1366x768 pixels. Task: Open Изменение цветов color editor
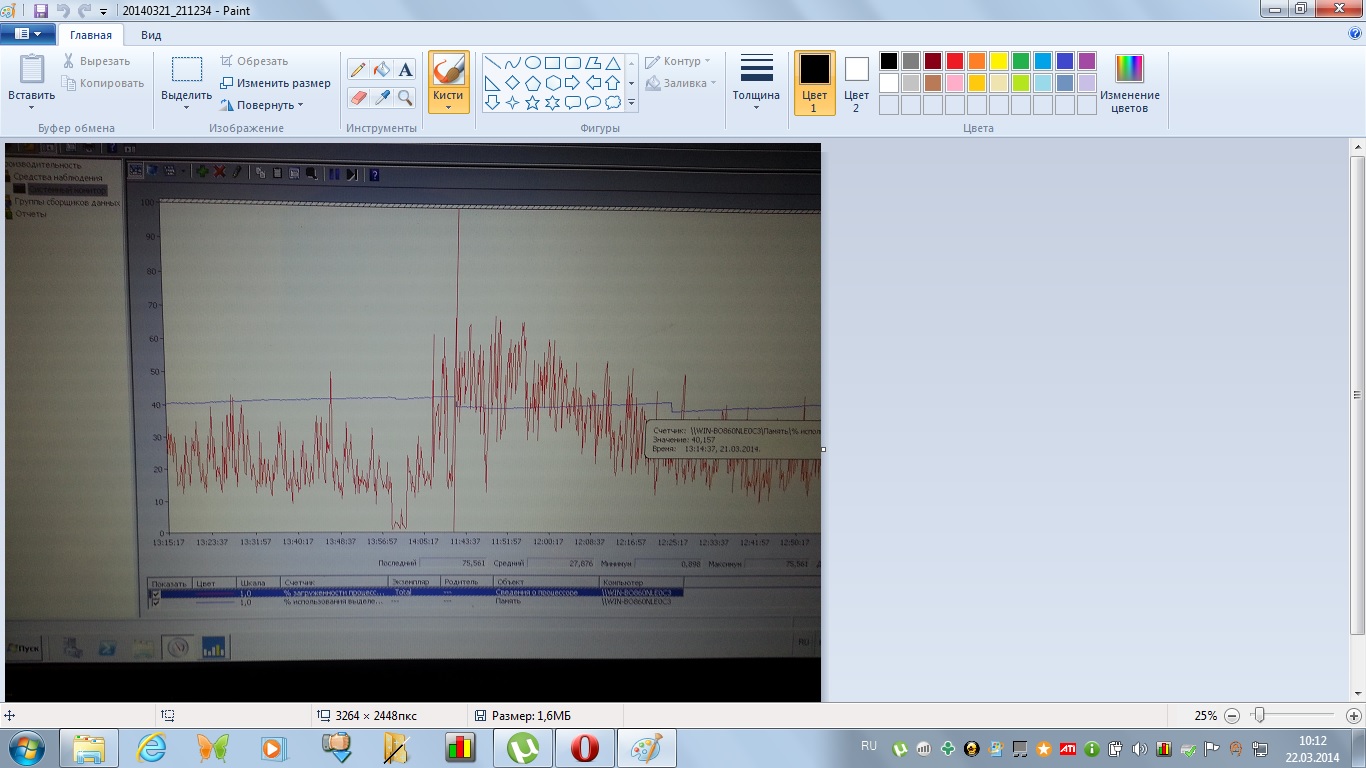[x=1129, y=82]
